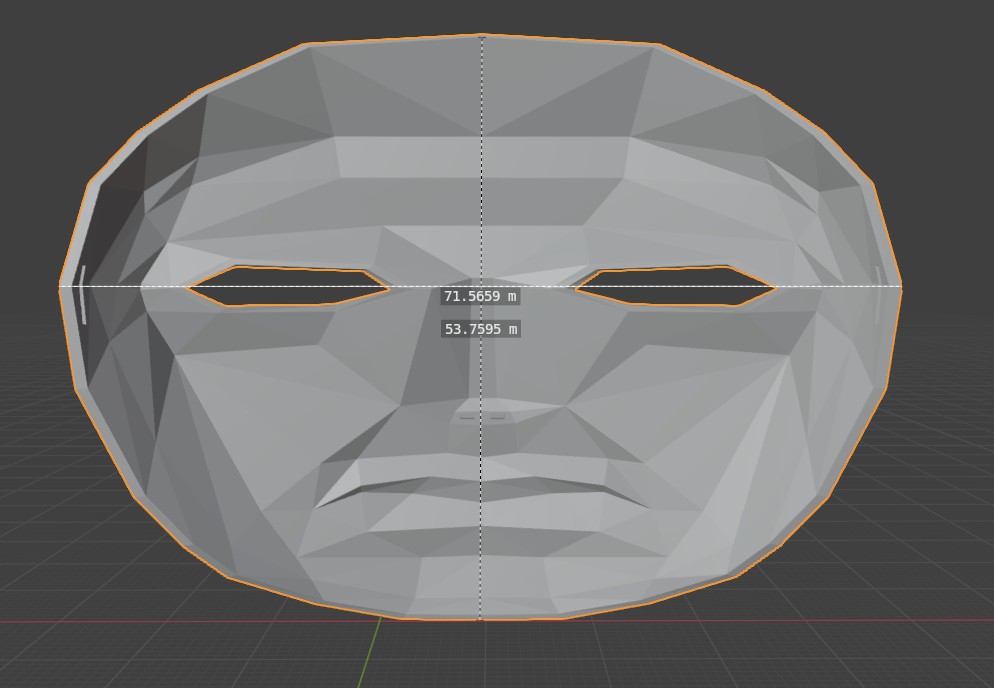Click the mask's mouth between the lips

coord(470,488)
